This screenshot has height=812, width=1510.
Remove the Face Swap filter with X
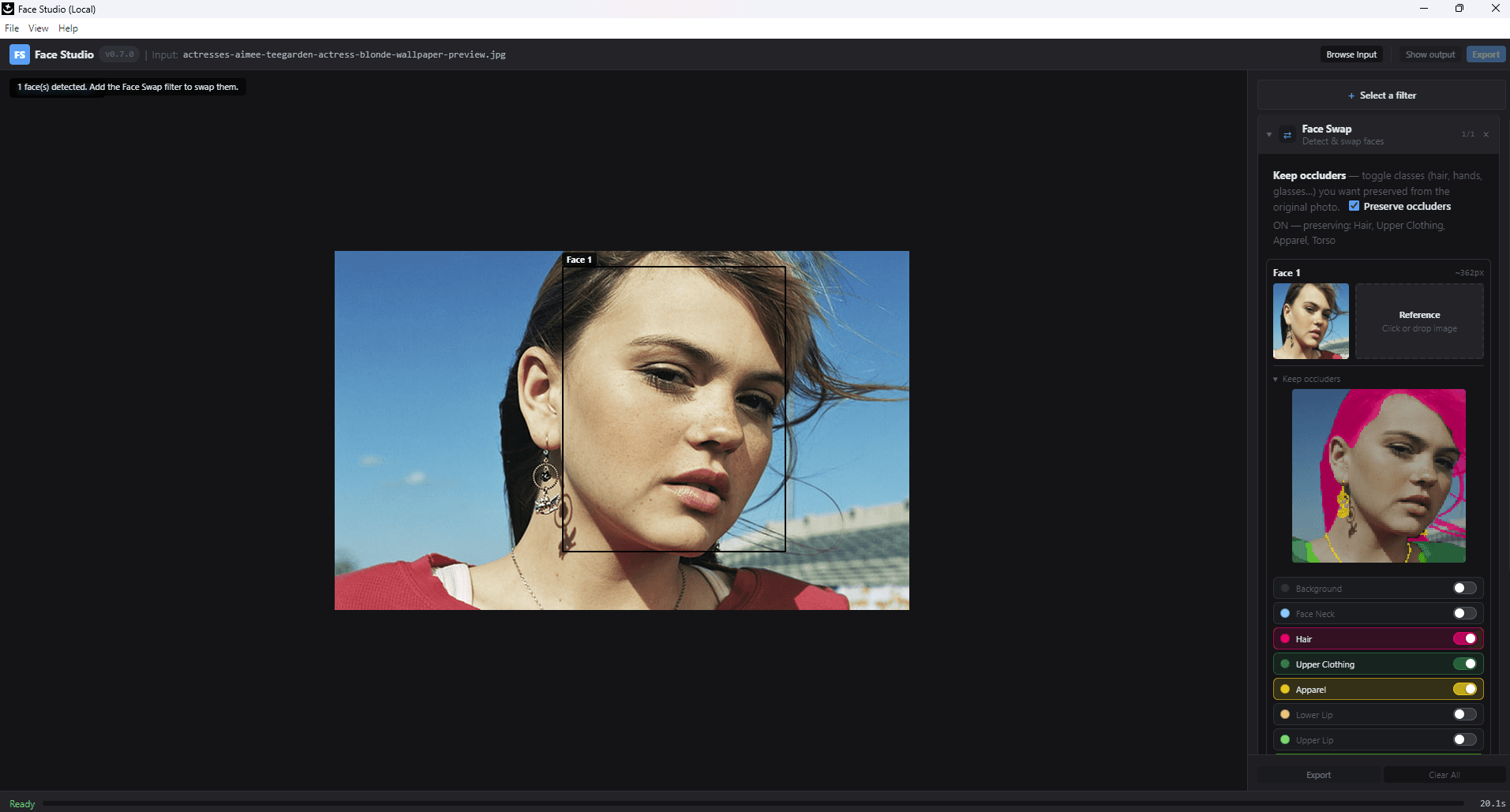tap(1486, 135)
